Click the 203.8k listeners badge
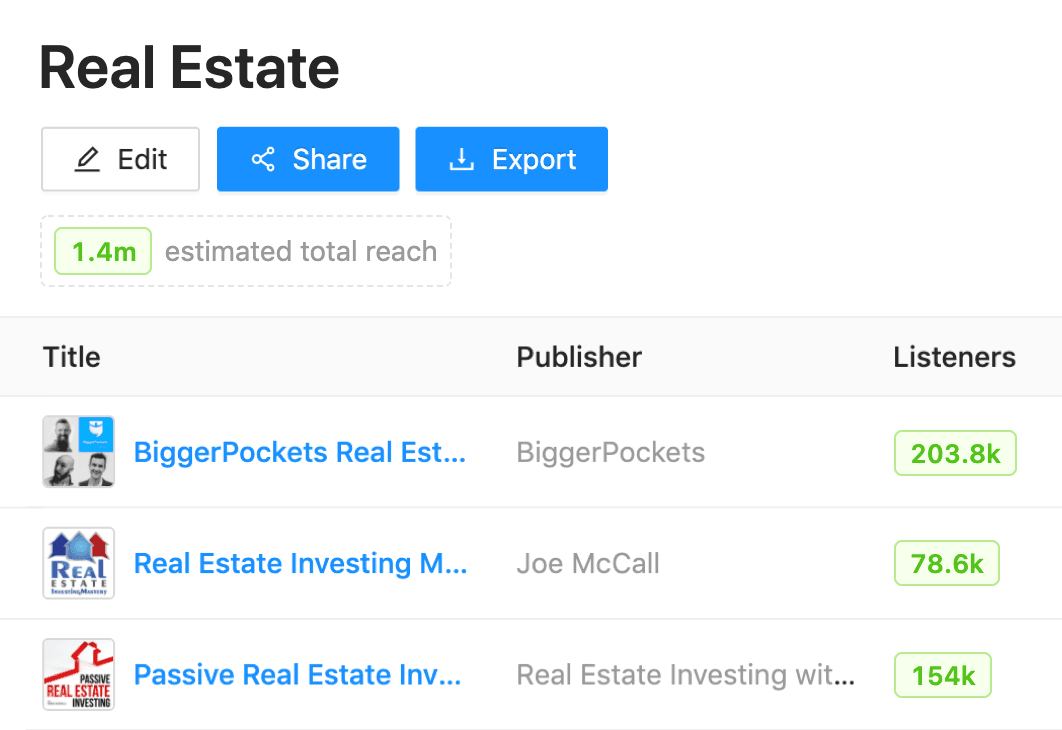The width and height of the screenshot is (1062, 730). (x=954, y=452)
